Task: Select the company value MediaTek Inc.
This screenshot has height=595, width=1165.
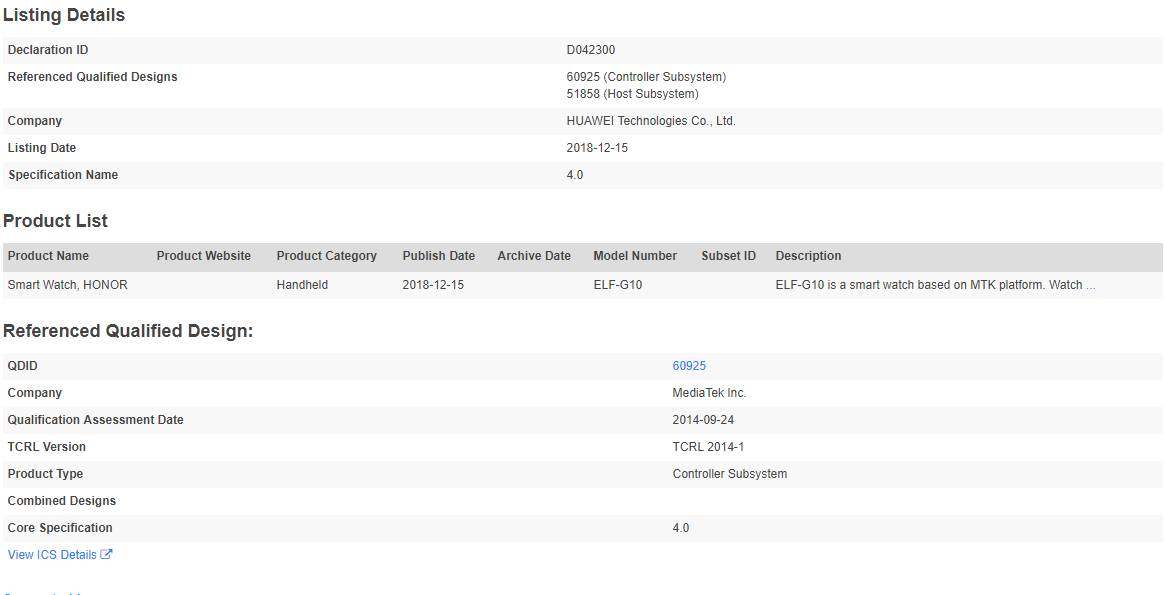Action: pyautogui.click(x=709, y=392)
